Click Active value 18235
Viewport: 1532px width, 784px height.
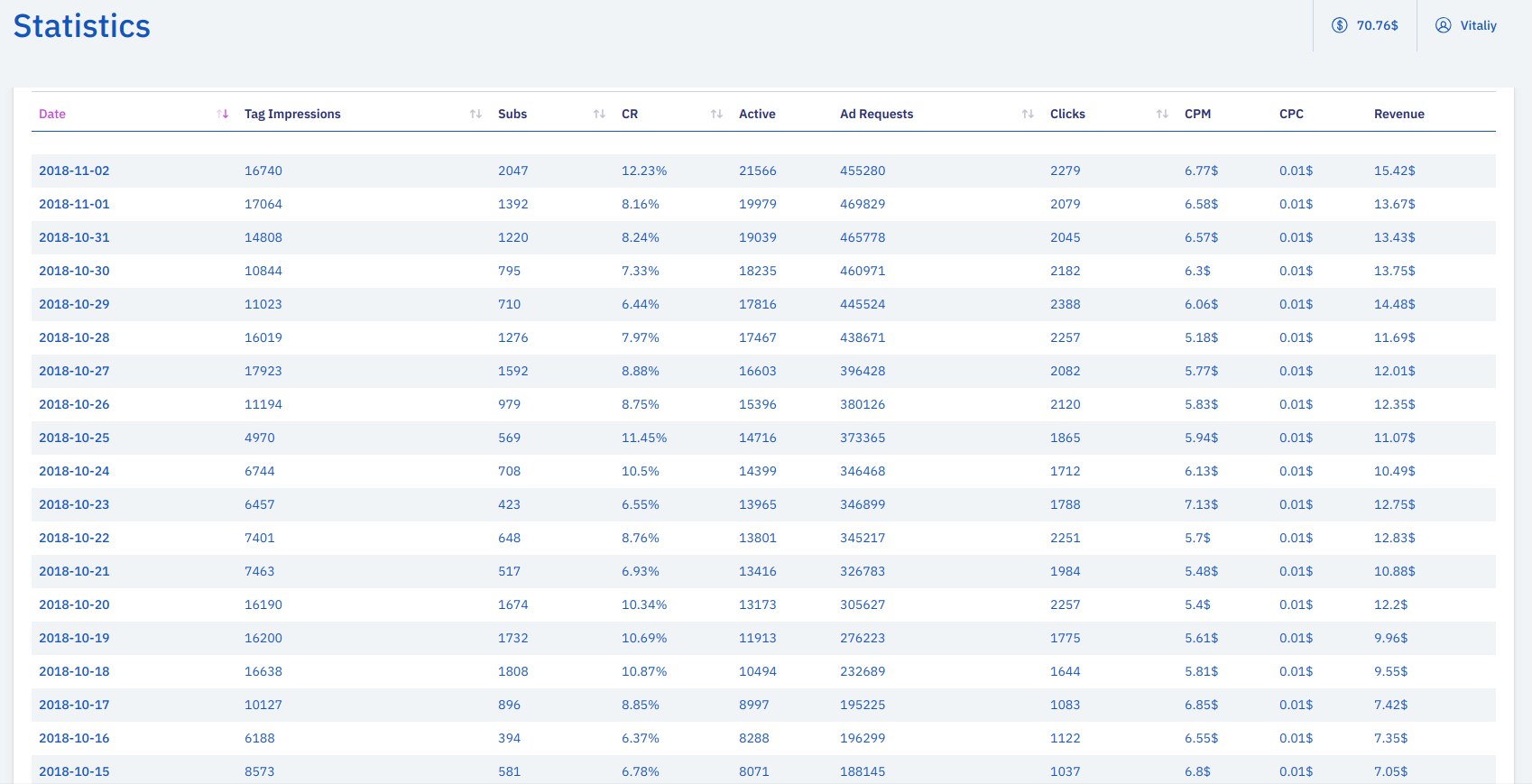(758, 271)
